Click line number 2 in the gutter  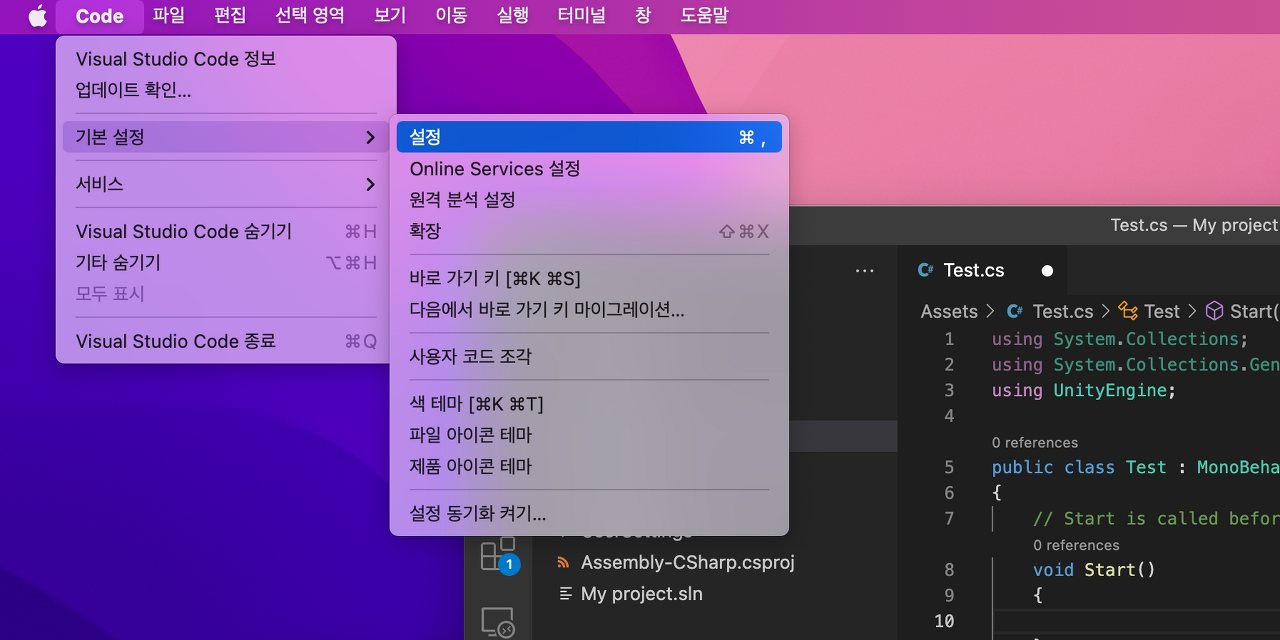(x=949, y=365)
